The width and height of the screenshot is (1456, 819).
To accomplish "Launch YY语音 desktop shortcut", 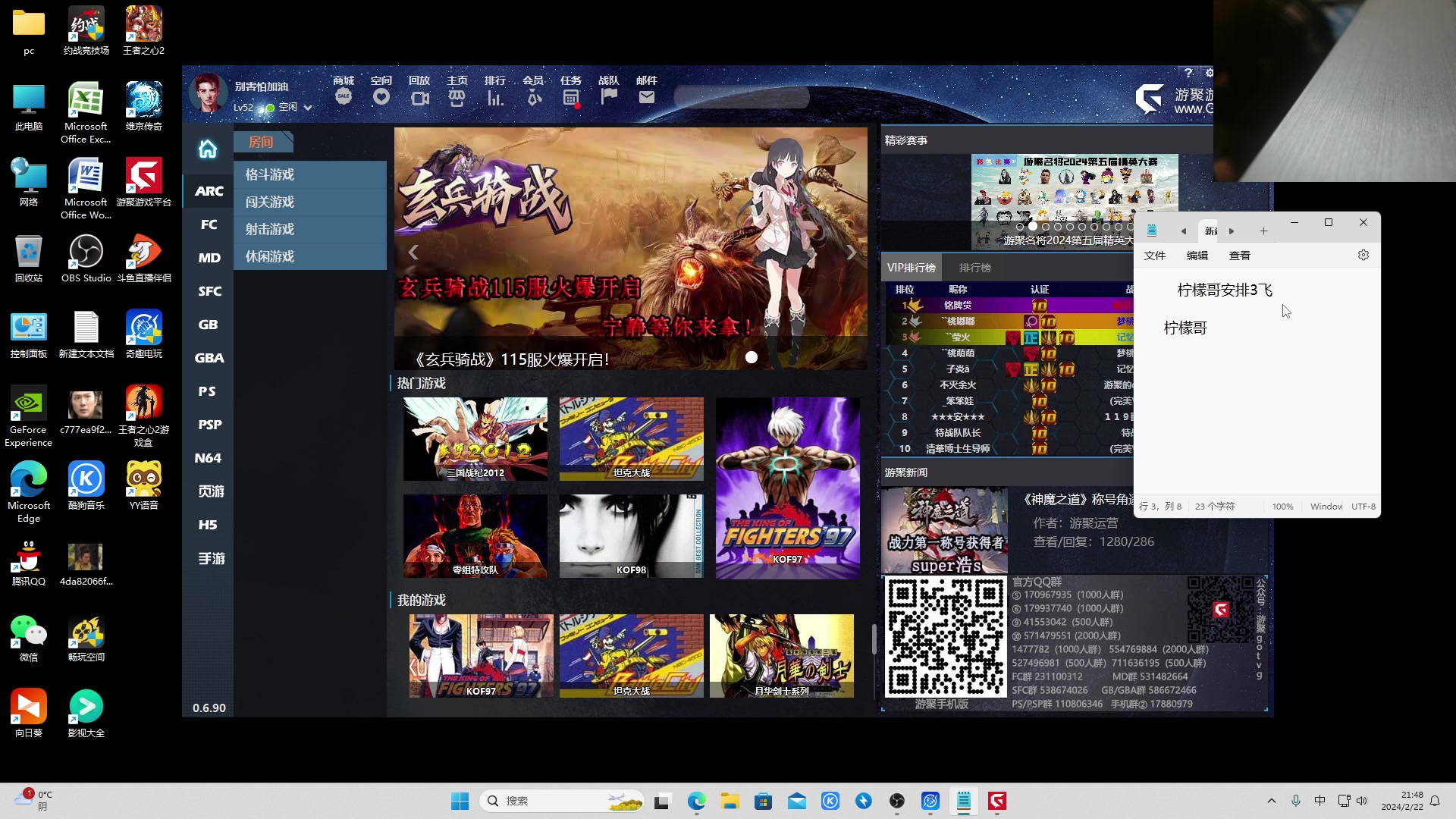I will pos(144,486).
